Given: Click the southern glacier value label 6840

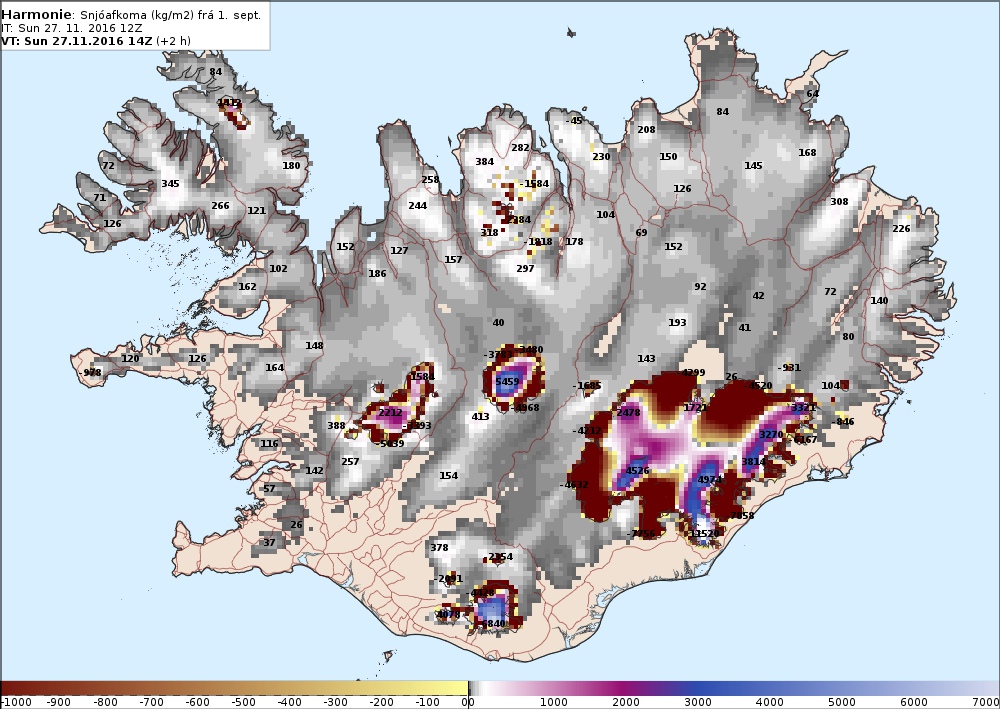Looking at the screenshot, I should click(x=494, y=624).
